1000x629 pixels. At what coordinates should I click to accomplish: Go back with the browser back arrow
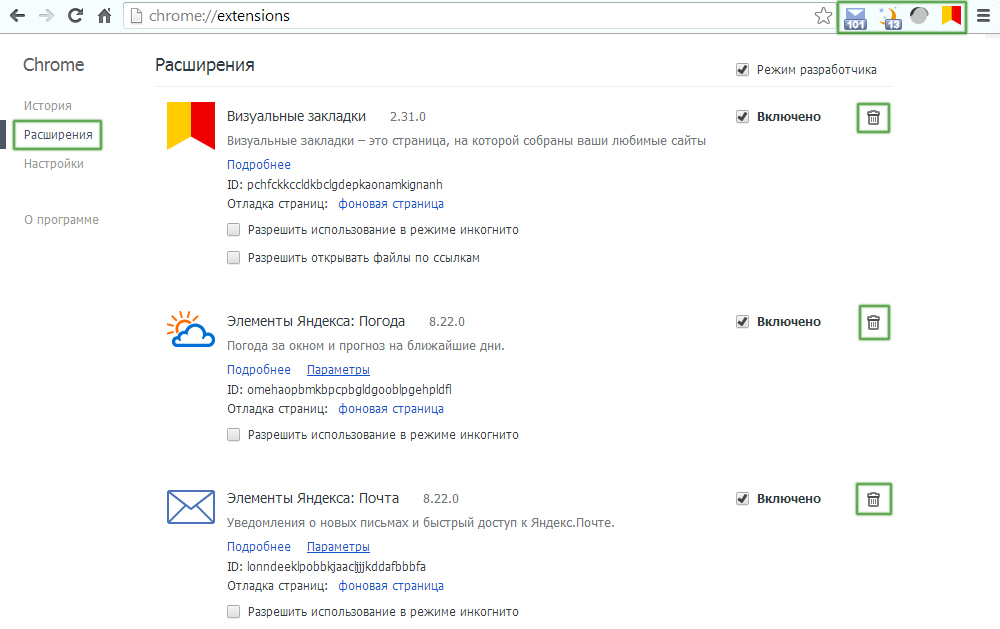click(x=17, y=15)
